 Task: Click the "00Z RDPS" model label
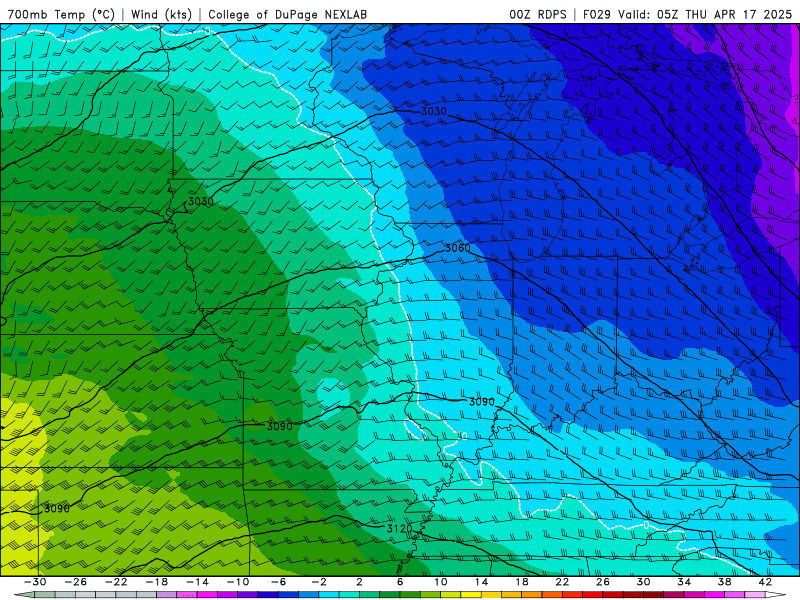(538, 14)
